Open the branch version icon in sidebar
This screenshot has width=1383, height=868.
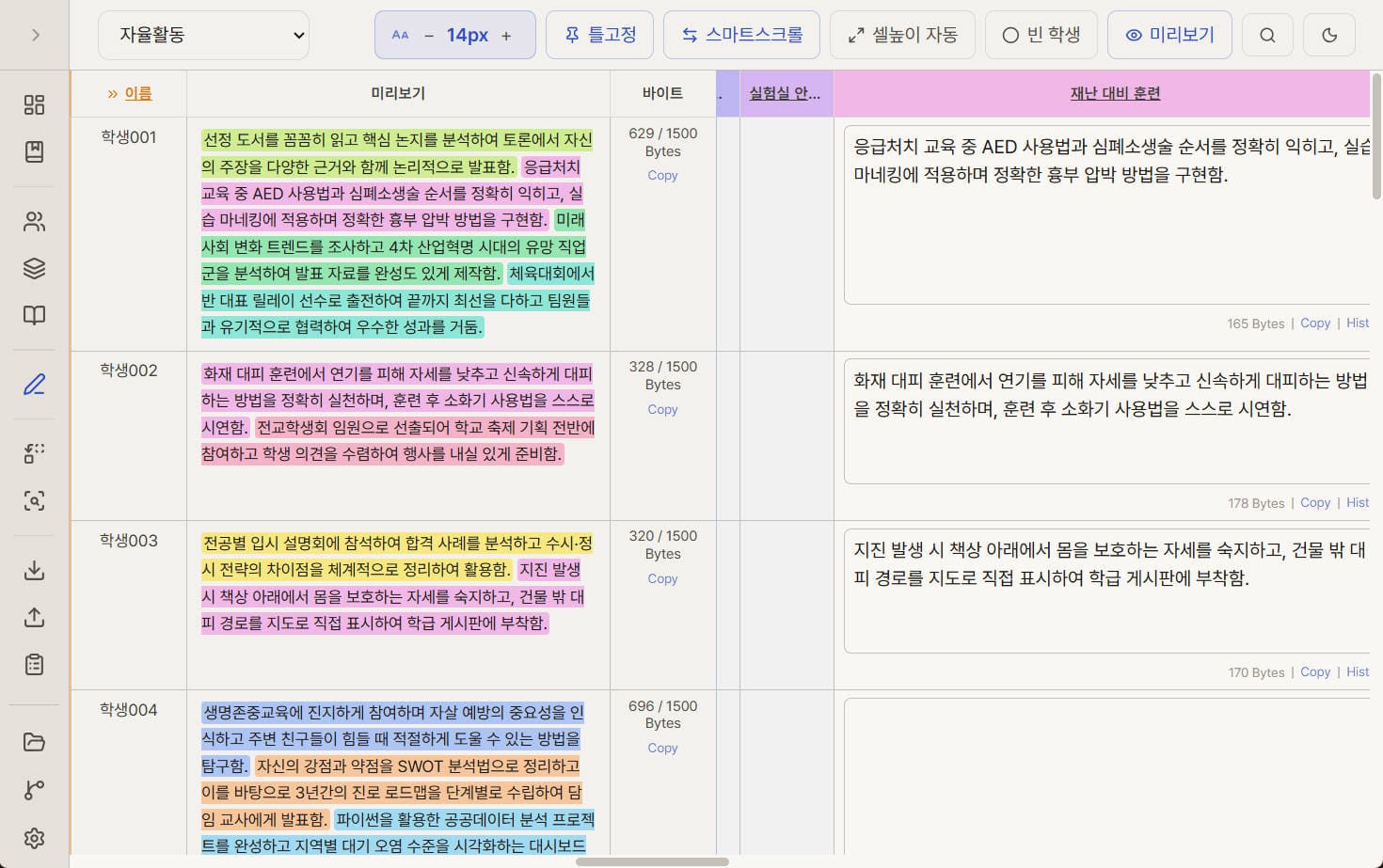pos(34,790)
